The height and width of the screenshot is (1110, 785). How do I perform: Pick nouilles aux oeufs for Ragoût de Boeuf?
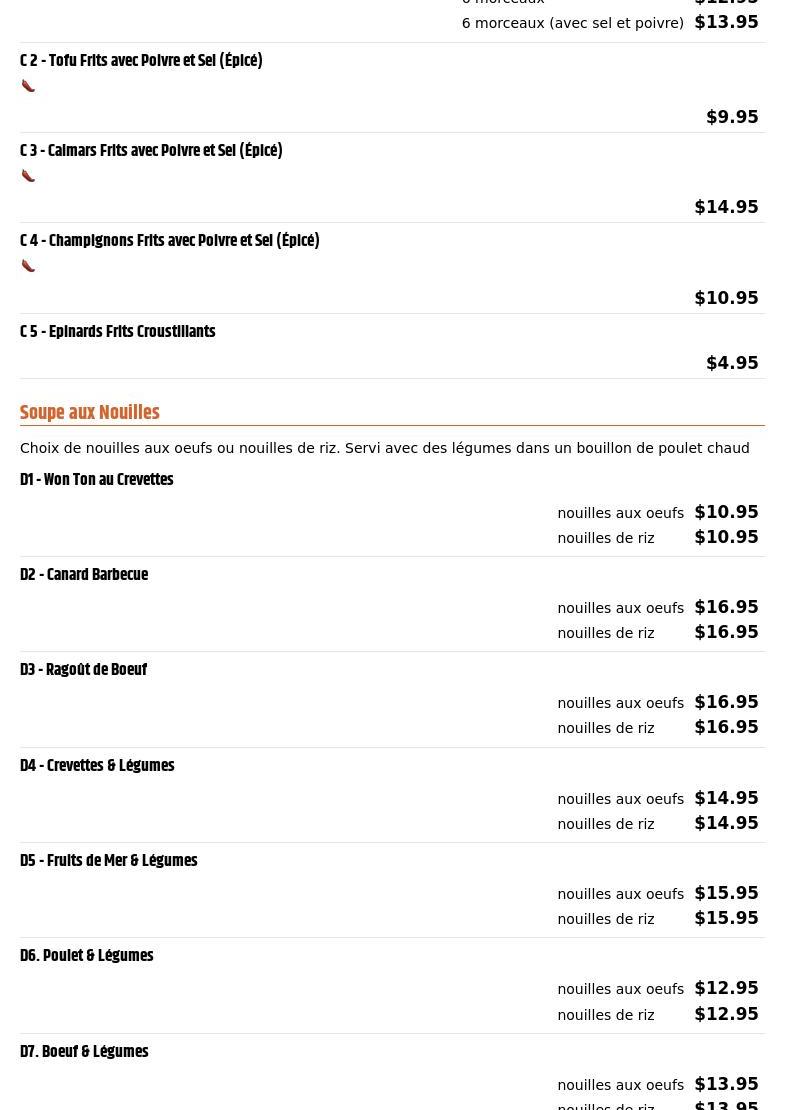[620, 703]
